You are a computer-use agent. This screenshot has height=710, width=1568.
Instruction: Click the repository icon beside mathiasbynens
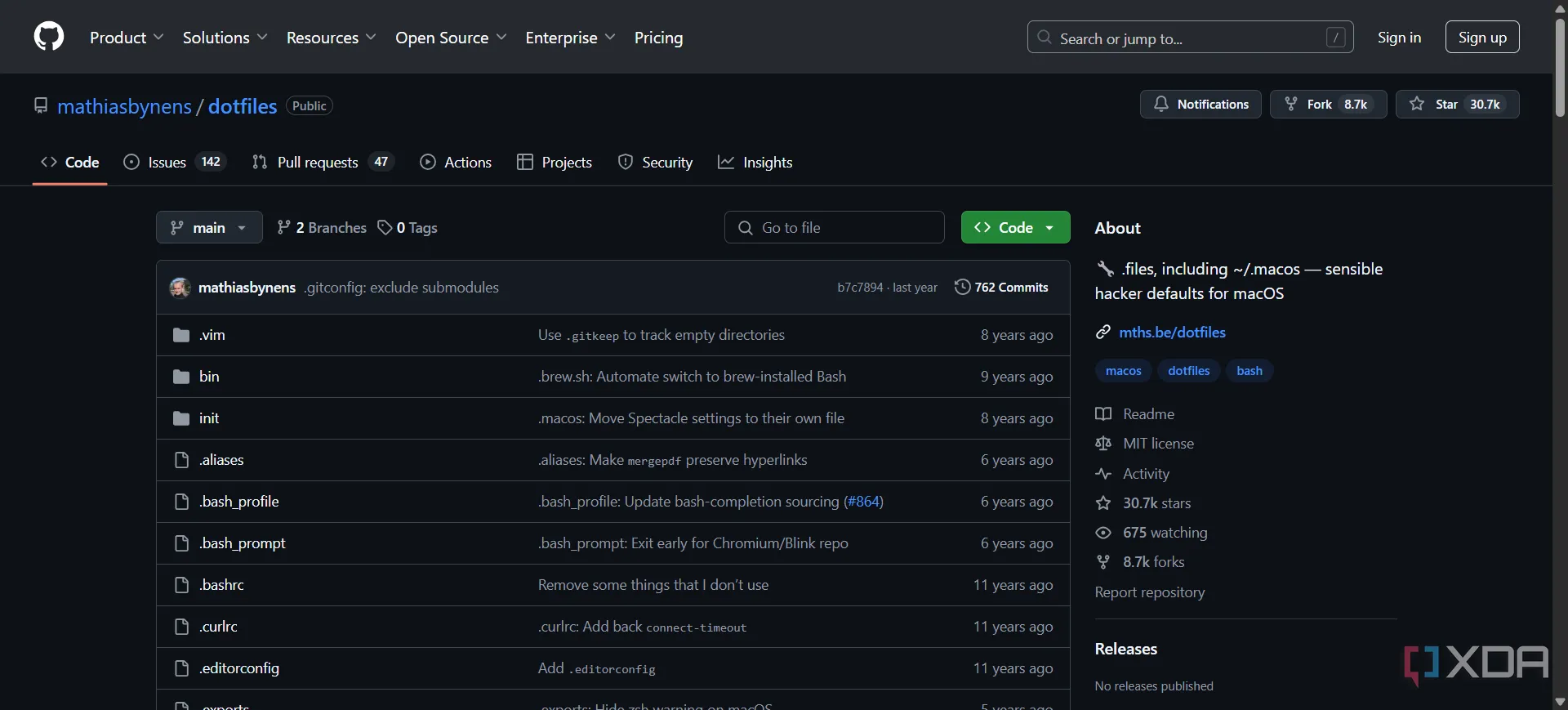pos(41,105)
